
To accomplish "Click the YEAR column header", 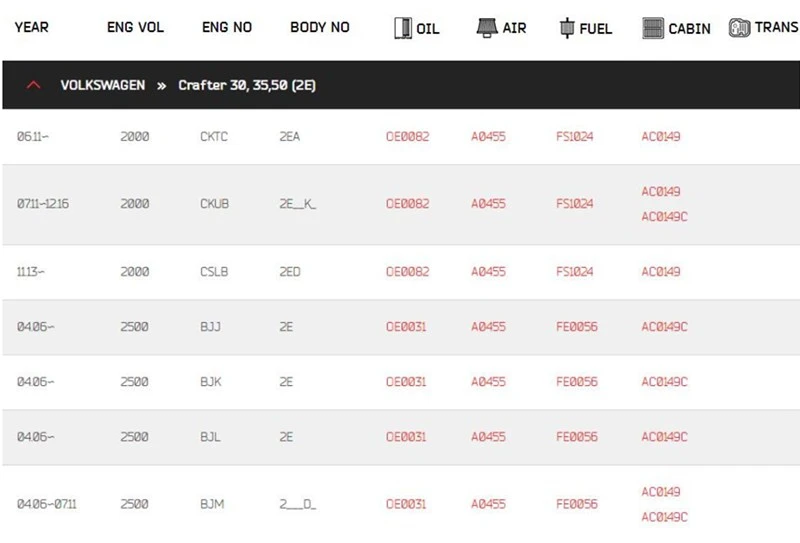I will (x=32, y=28).
